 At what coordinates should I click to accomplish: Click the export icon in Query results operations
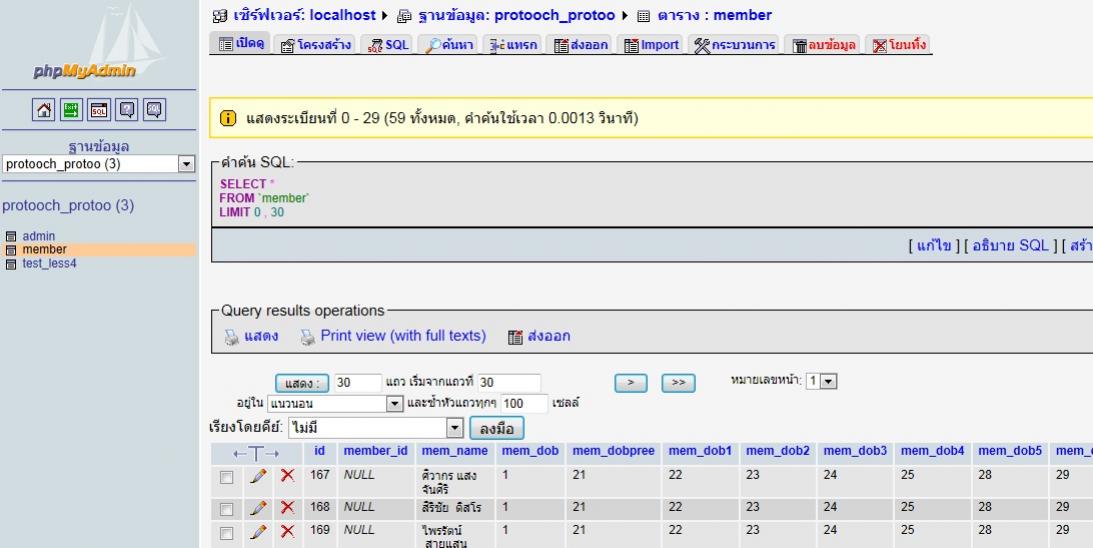point(515,337)
